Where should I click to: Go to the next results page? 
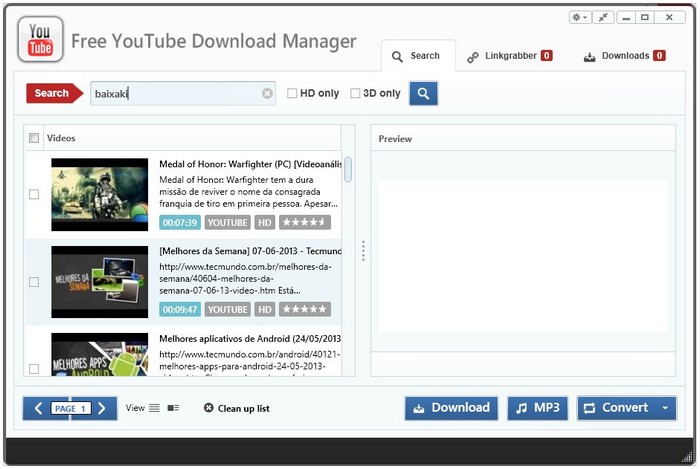click(102, 408)
